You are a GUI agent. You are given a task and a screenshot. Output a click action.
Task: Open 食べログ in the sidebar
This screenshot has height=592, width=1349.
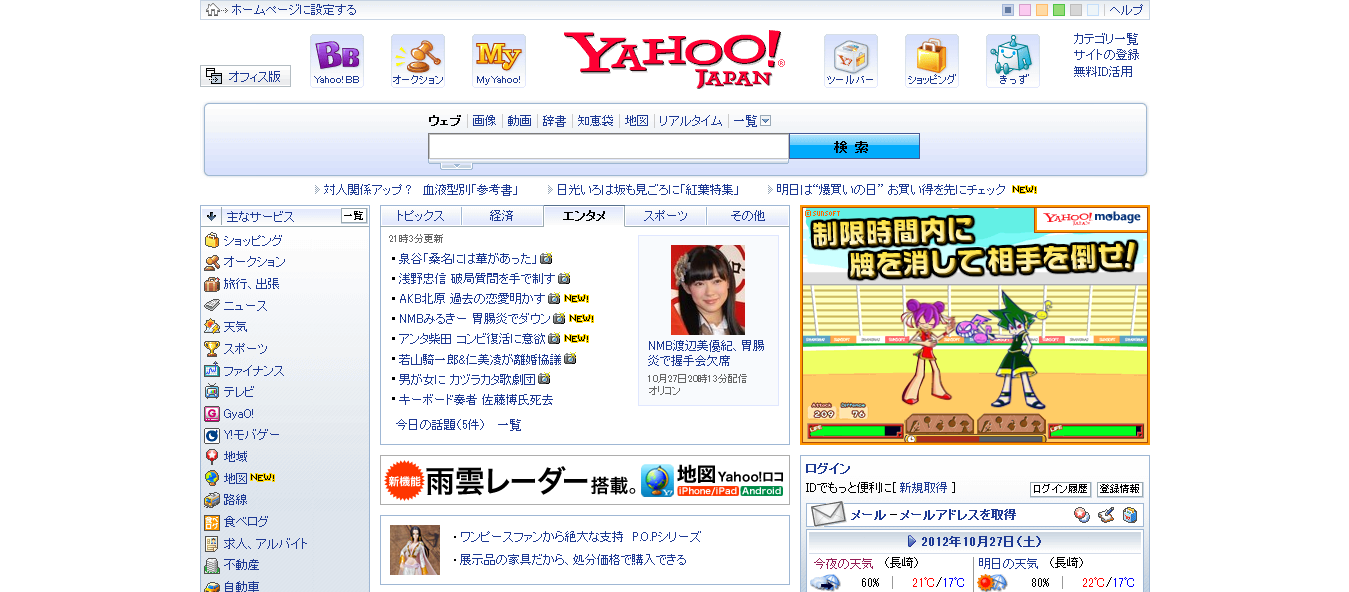[x=245, y=522]
